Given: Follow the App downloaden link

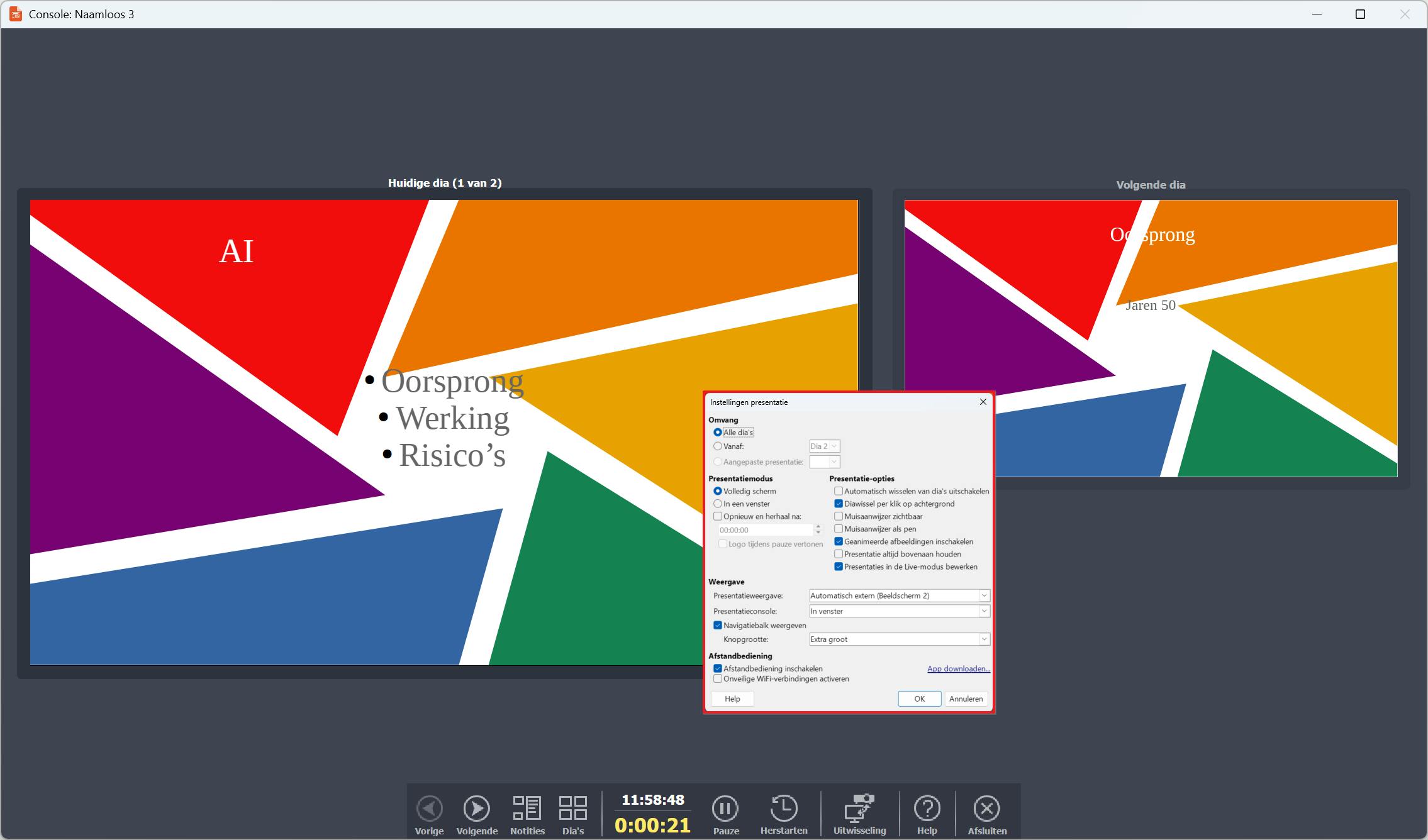Looking at the screenshot, I should click(x=958, y=669).
